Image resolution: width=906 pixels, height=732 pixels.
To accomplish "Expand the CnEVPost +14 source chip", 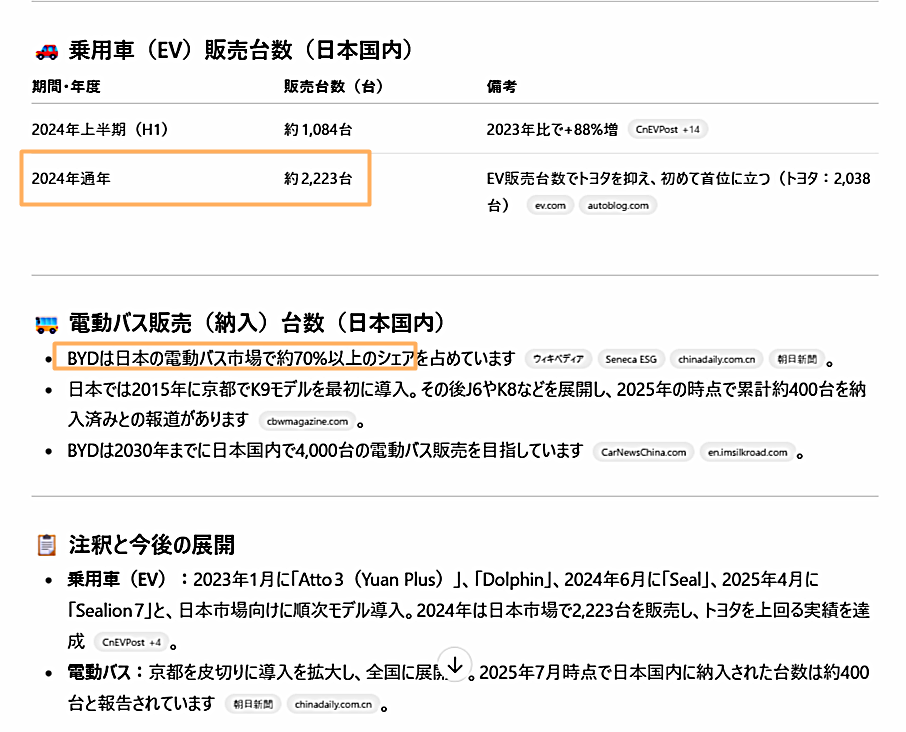I will 668,130.
